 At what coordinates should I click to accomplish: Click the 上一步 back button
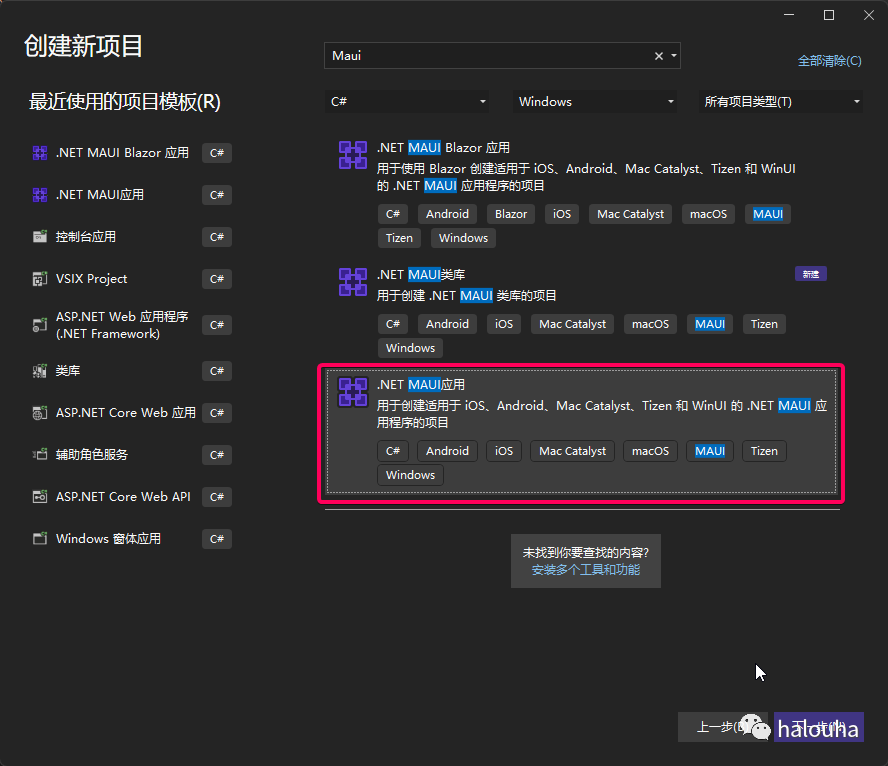(723, 727)
